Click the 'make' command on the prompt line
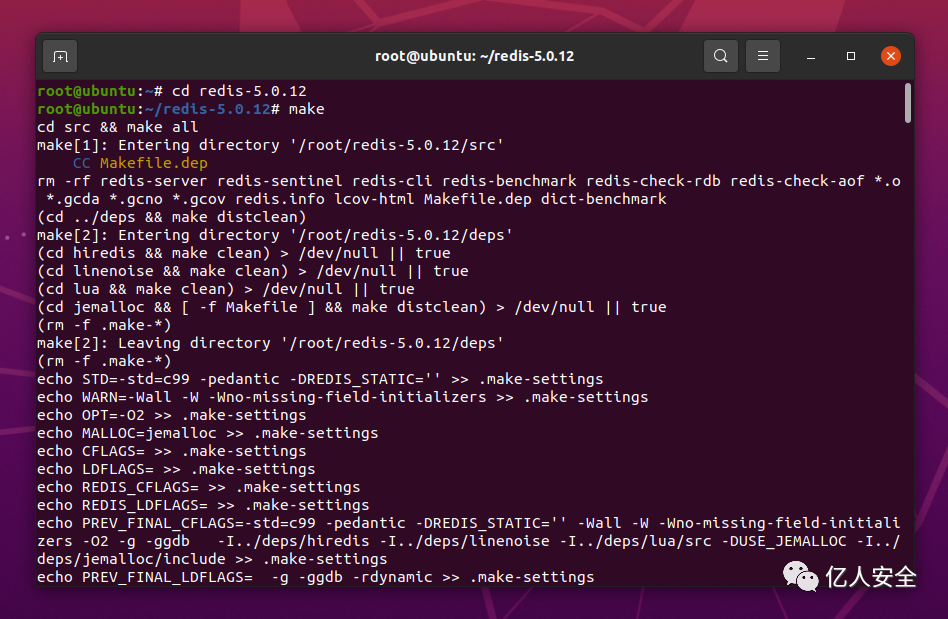The image size is (948, 619). (307, 109)
